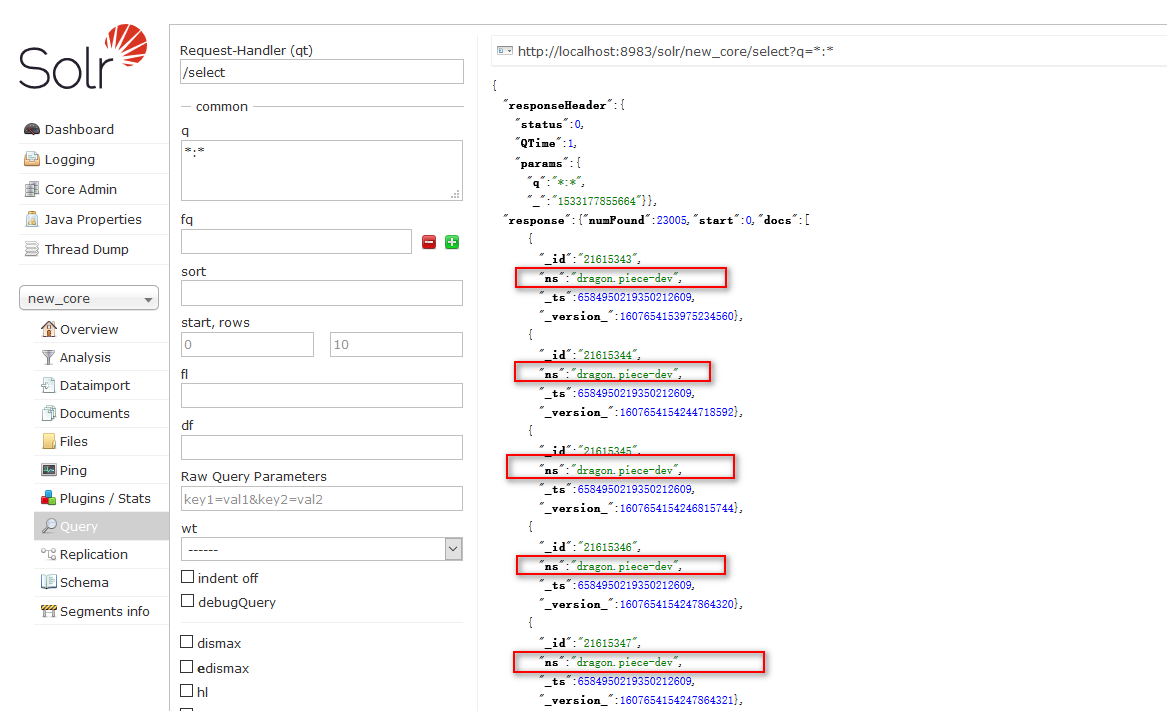Focus the sort input field

point(321,293)
